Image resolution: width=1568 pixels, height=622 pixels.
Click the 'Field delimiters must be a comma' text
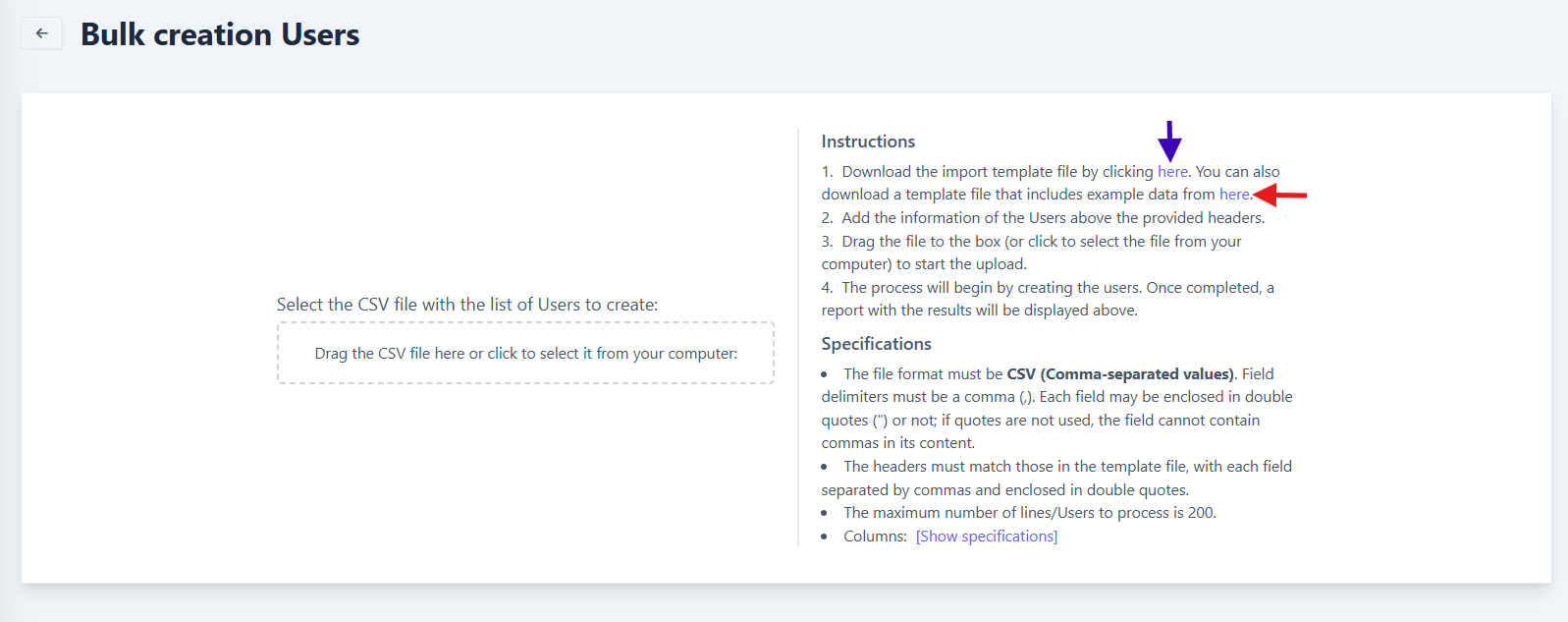point(923,397)
